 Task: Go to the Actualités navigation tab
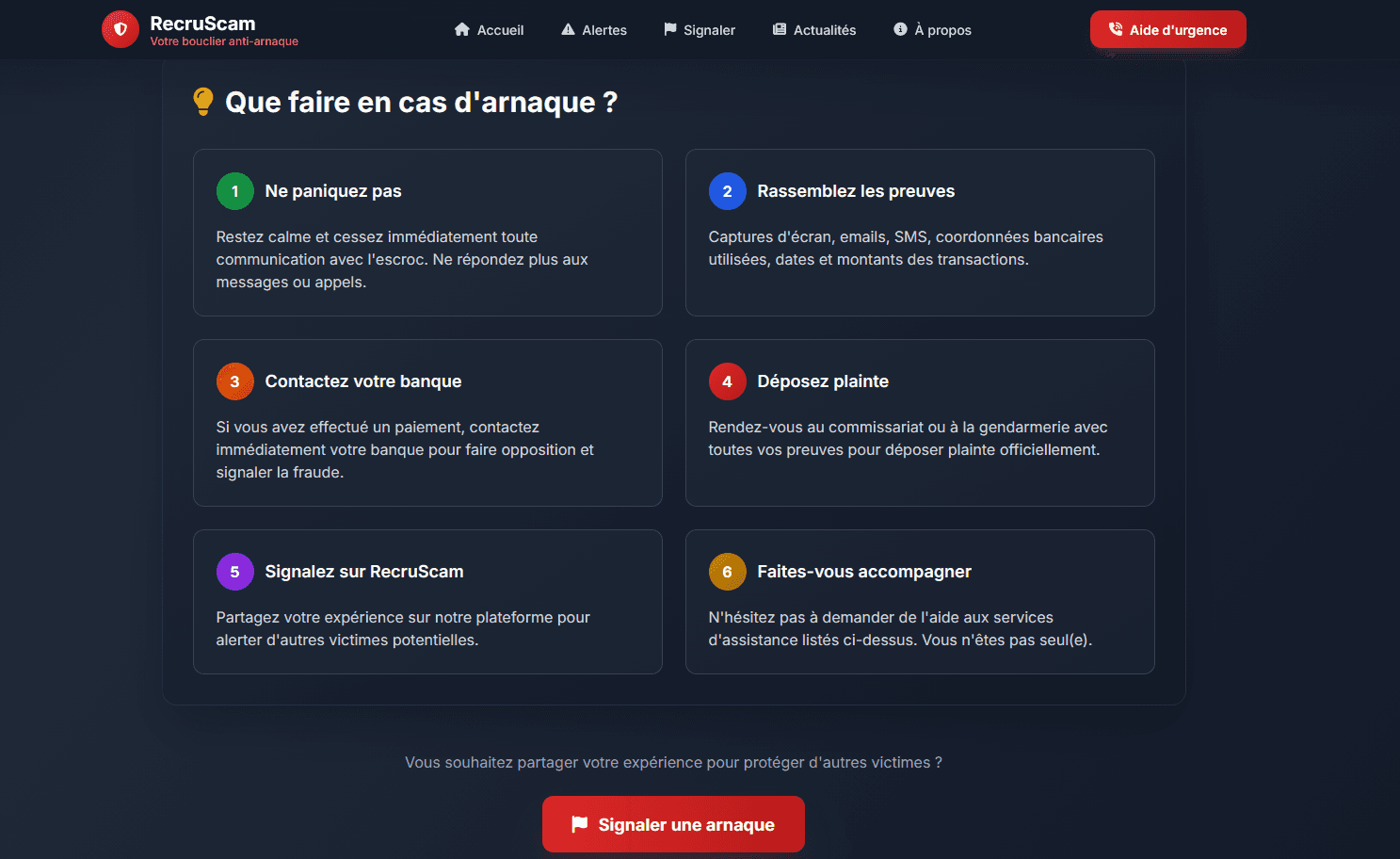tap(814, 30)
